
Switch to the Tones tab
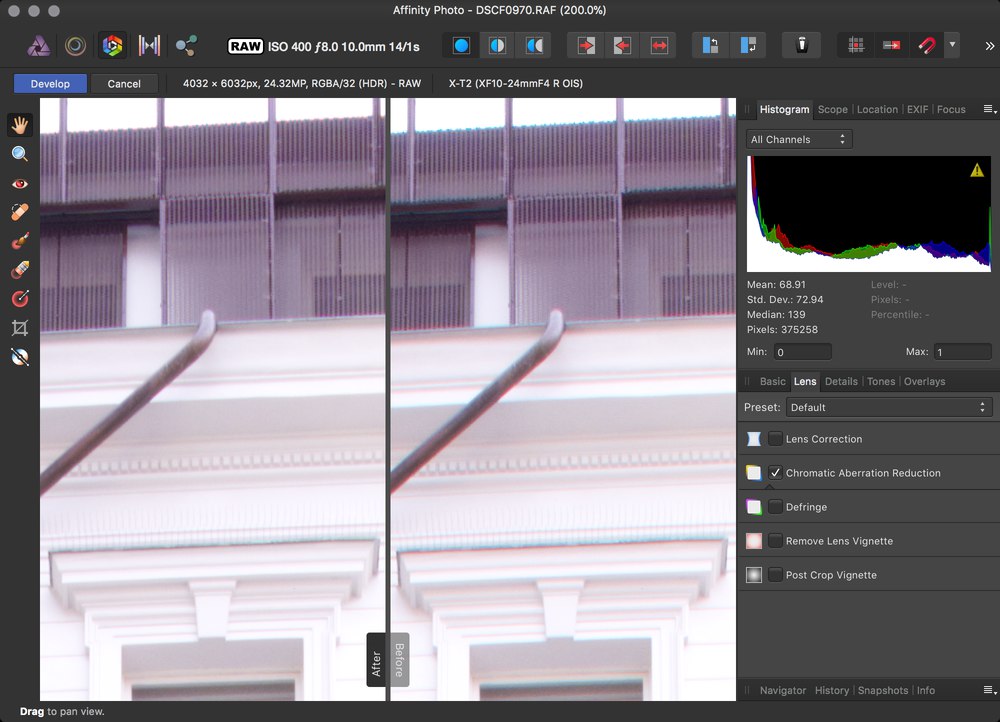[881, 381]
